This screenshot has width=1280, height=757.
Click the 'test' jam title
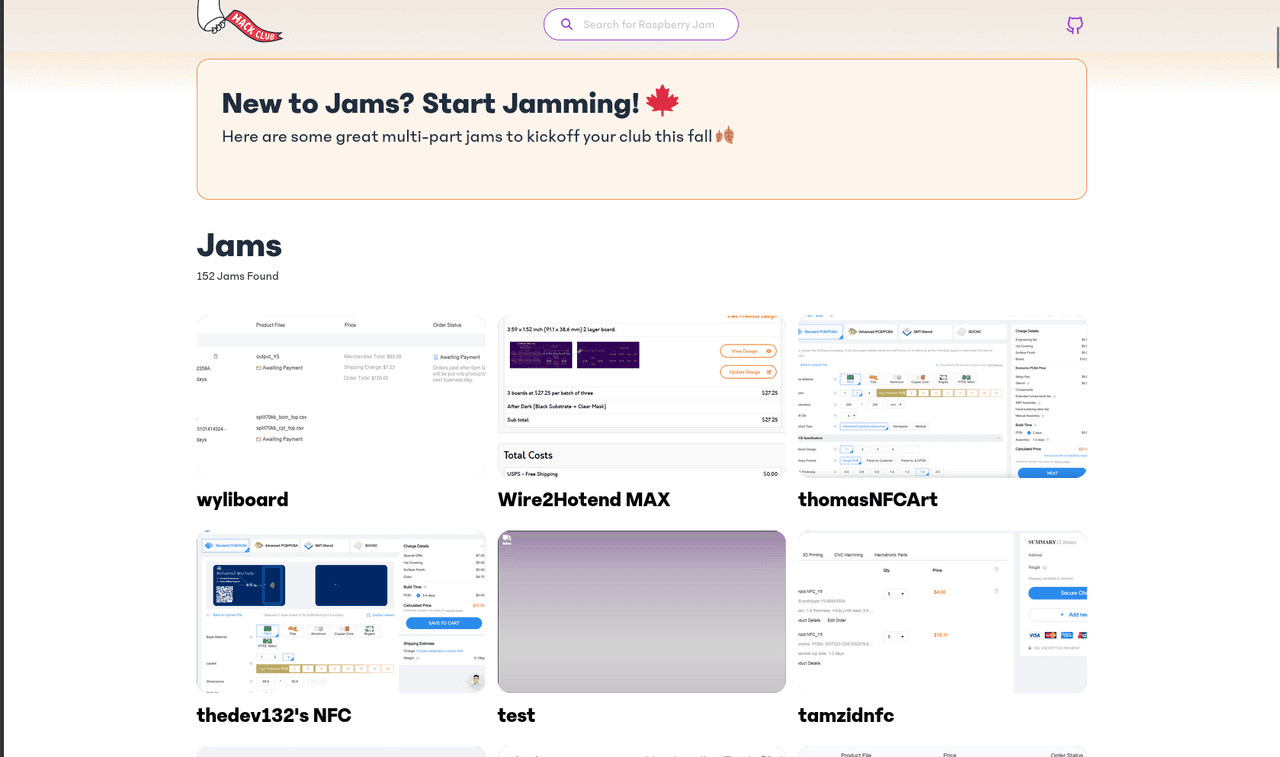point(516,715)
